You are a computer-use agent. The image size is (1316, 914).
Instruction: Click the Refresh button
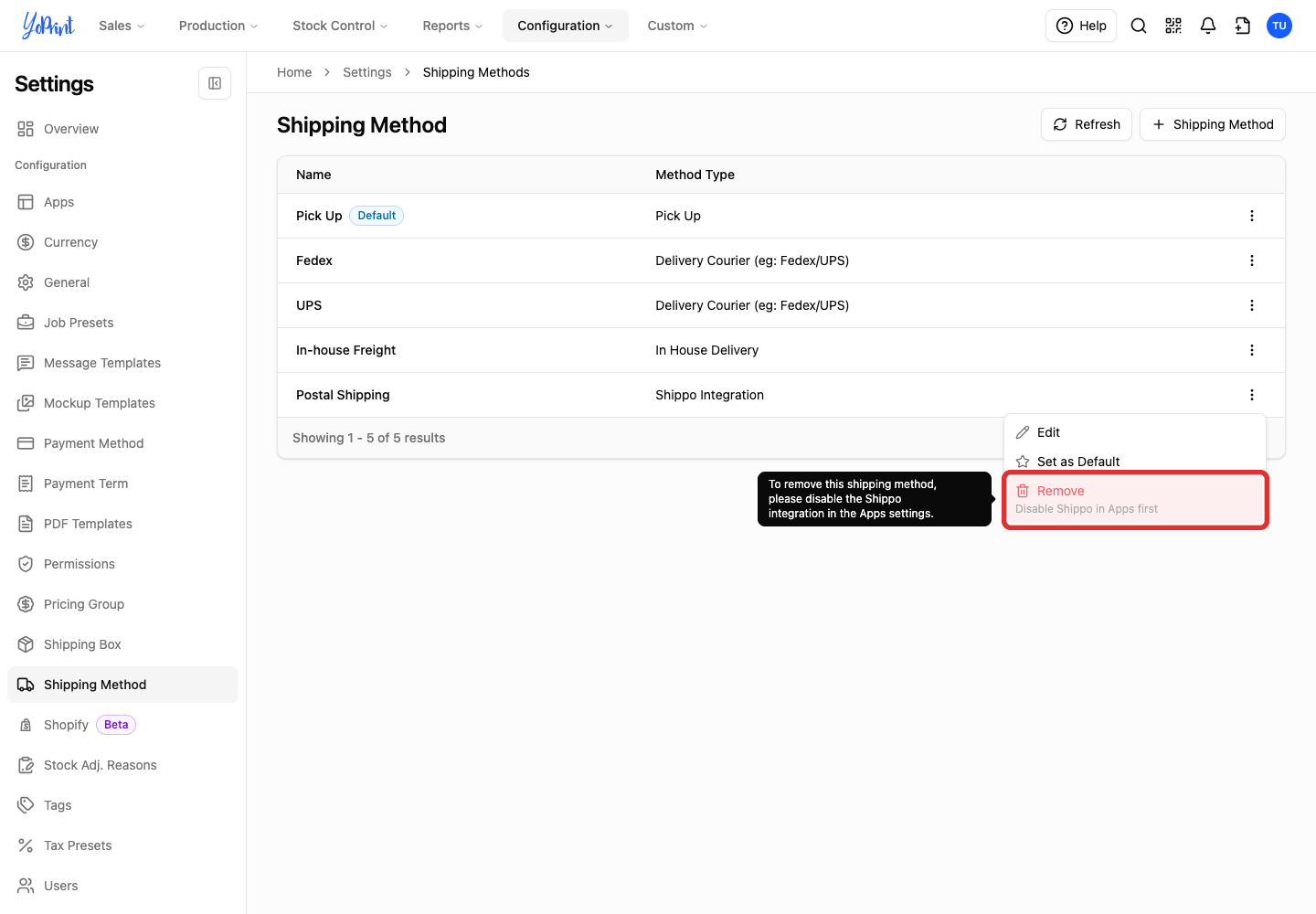pyautogui.click(x=1087, y=124)
